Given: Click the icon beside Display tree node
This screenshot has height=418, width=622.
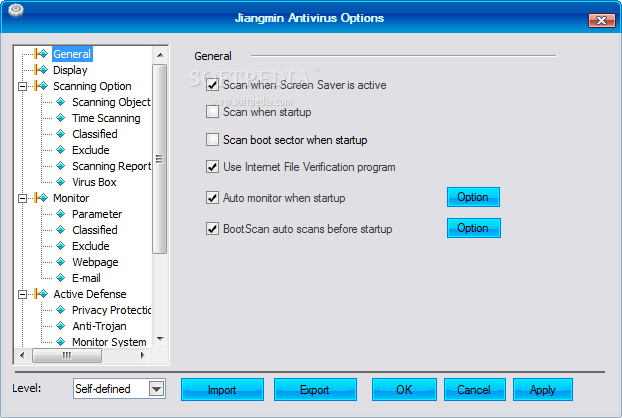Looking at the screenshot, I should tap(41, 70).
